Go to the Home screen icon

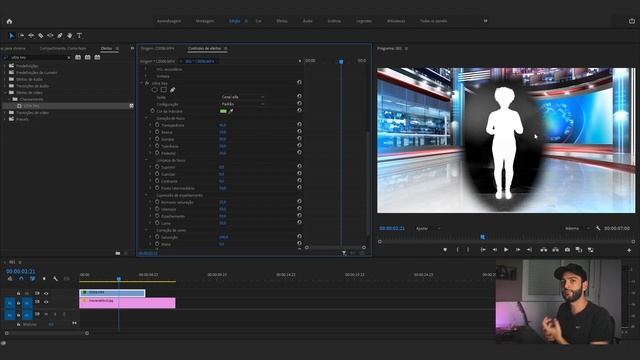pyautogui.click(x=9, y=21)
